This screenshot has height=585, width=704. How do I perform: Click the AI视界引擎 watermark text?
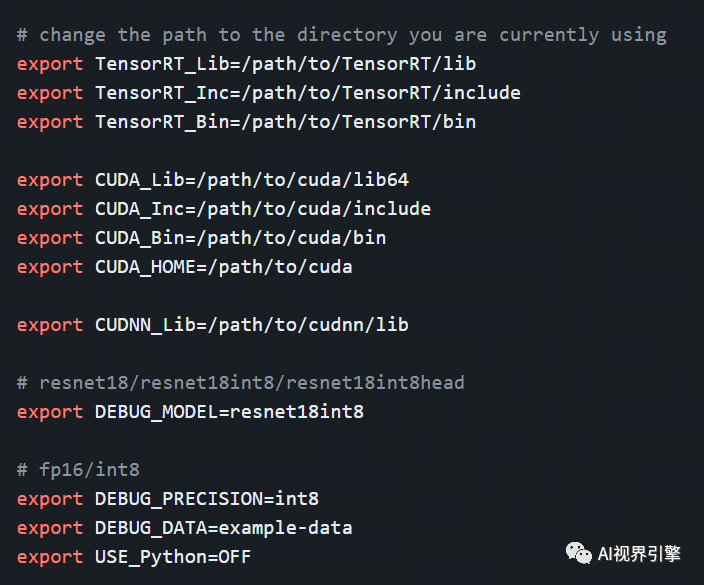click(x=639, y=554)
